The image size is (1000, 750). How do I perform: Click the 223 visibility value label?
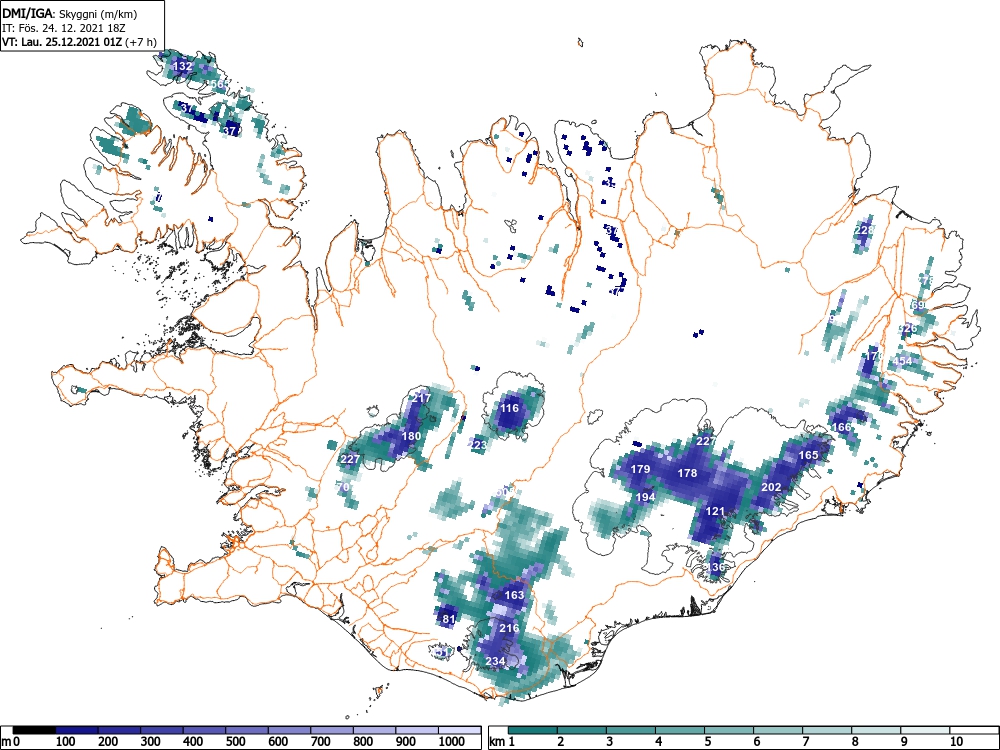pyautogui.click(x=478, y=445)
